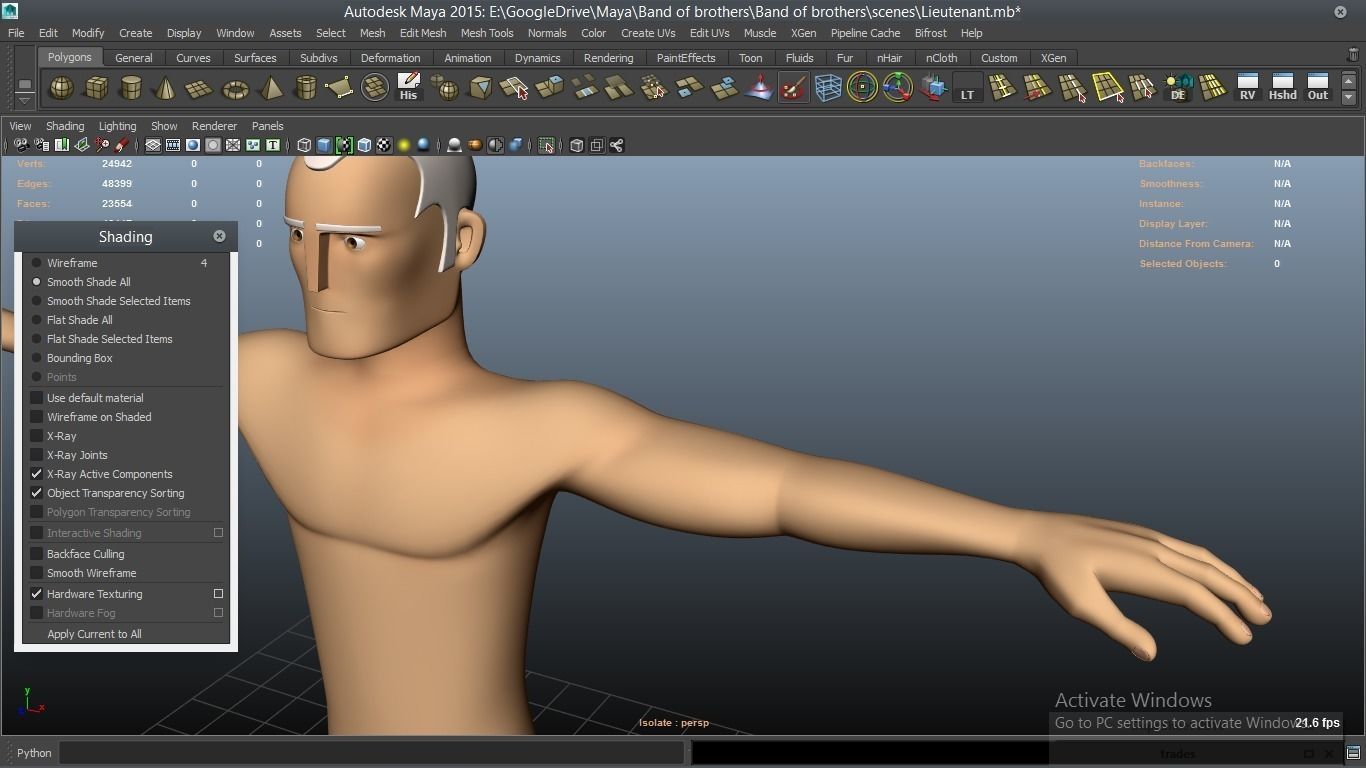Open the panel Lighting menu
1366x768 pixels.
(x=117, y=126)
